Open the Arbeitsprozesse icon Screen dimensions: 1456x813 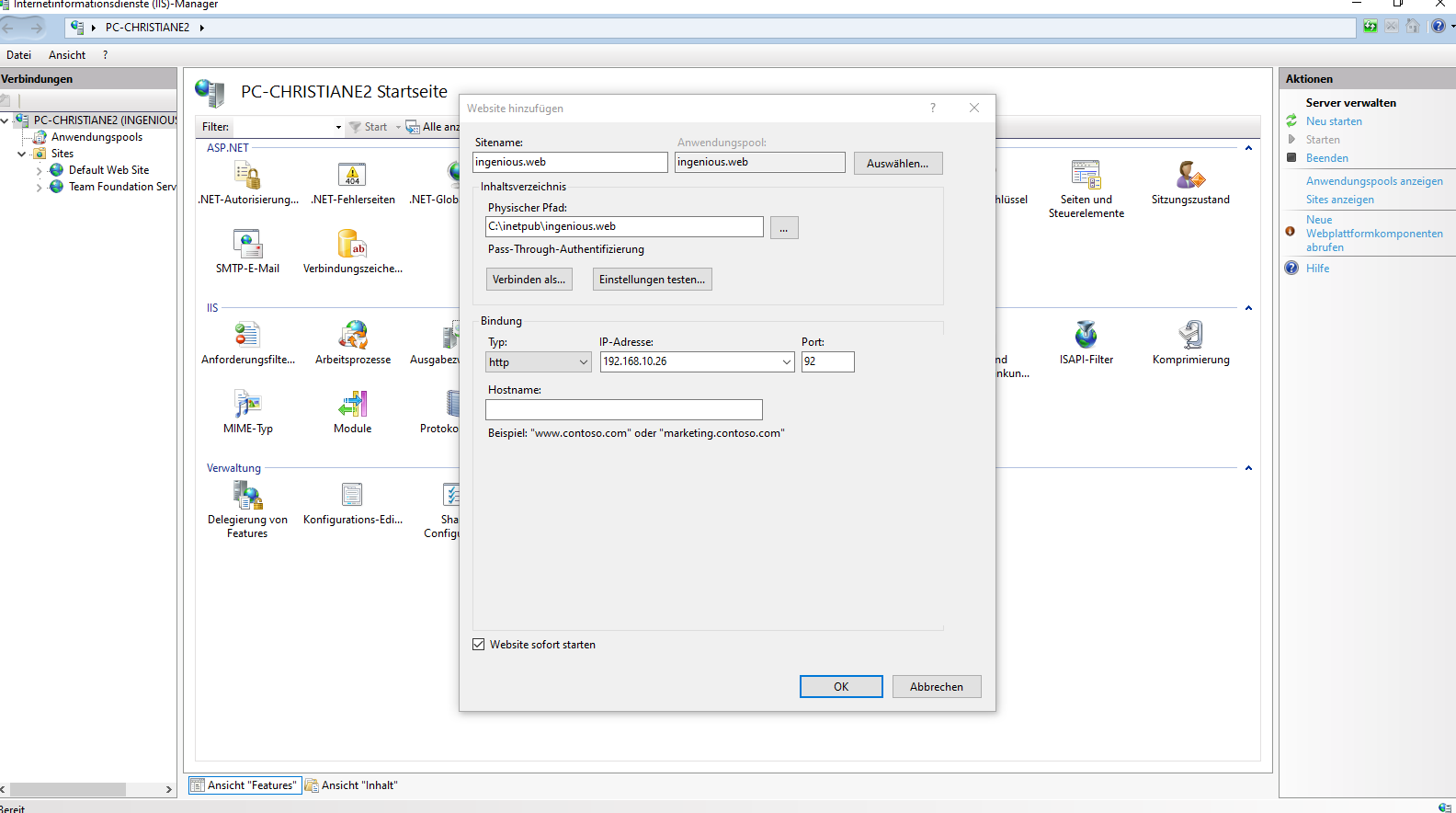[353, 335]
